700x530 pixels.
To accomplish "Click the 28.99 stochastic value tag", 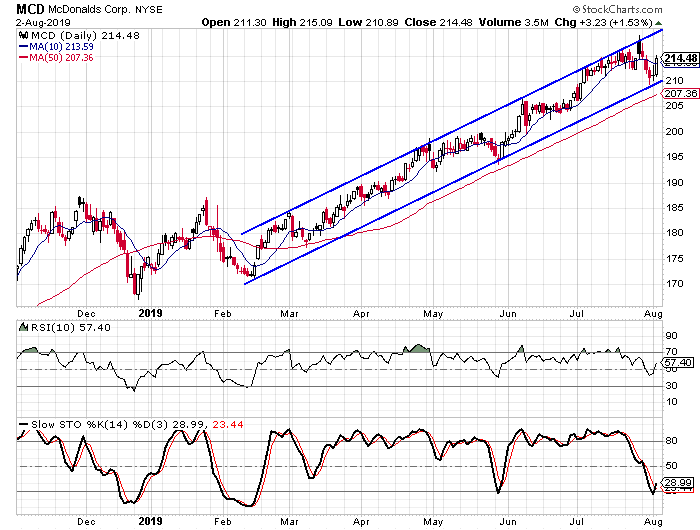I will click(x=677, y=483).
